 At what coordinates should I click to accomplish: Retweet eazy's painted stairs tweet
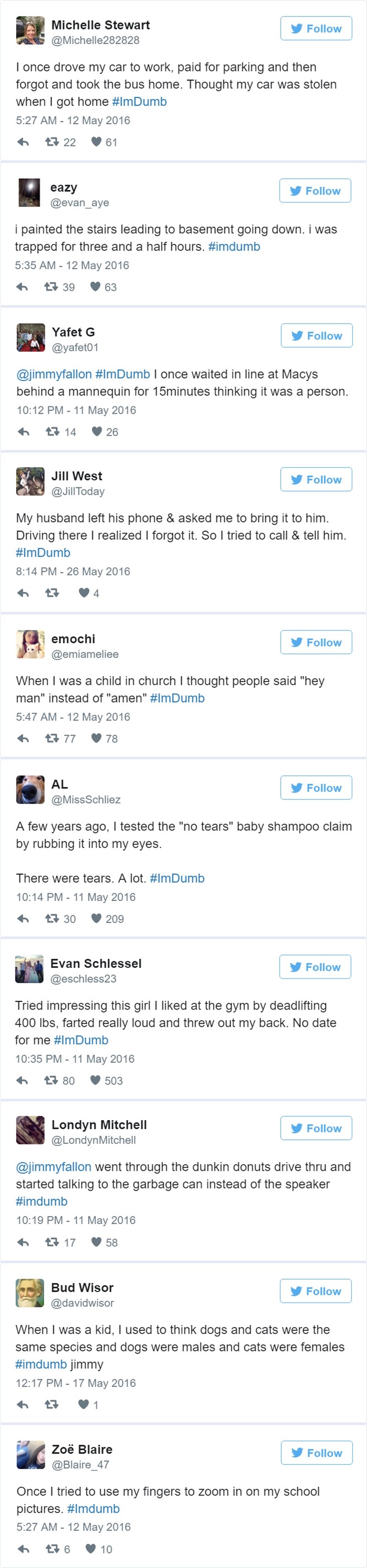coord(51,287)
